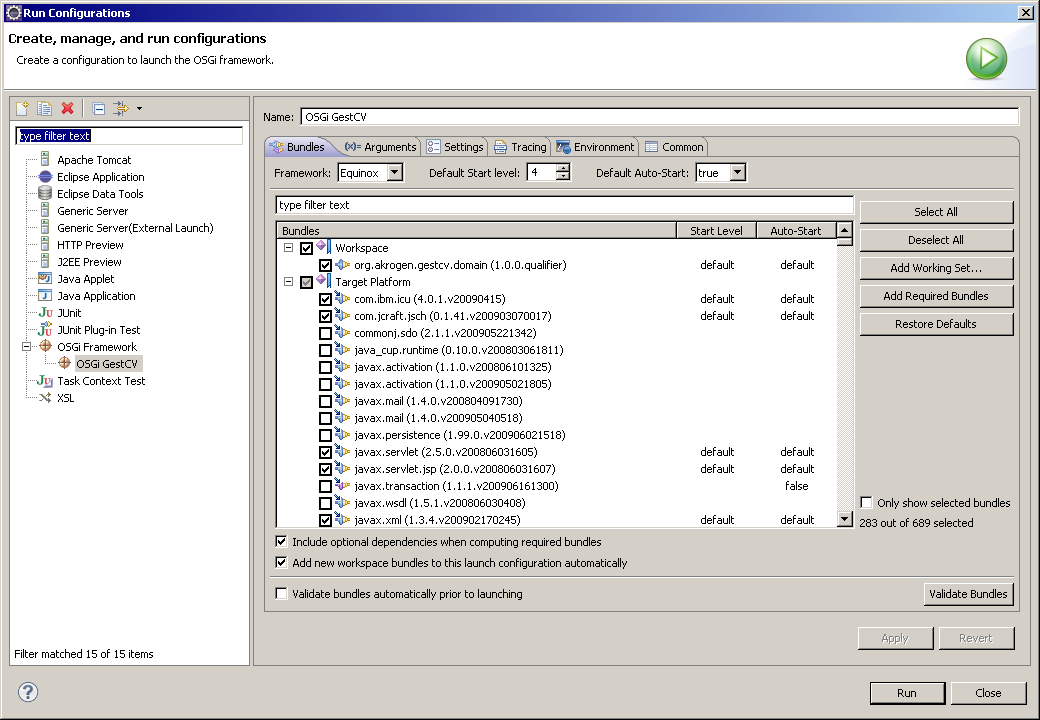Click the help question mark icon
The width and height of the screenshot is (1040, 720).
coord(28,692)
